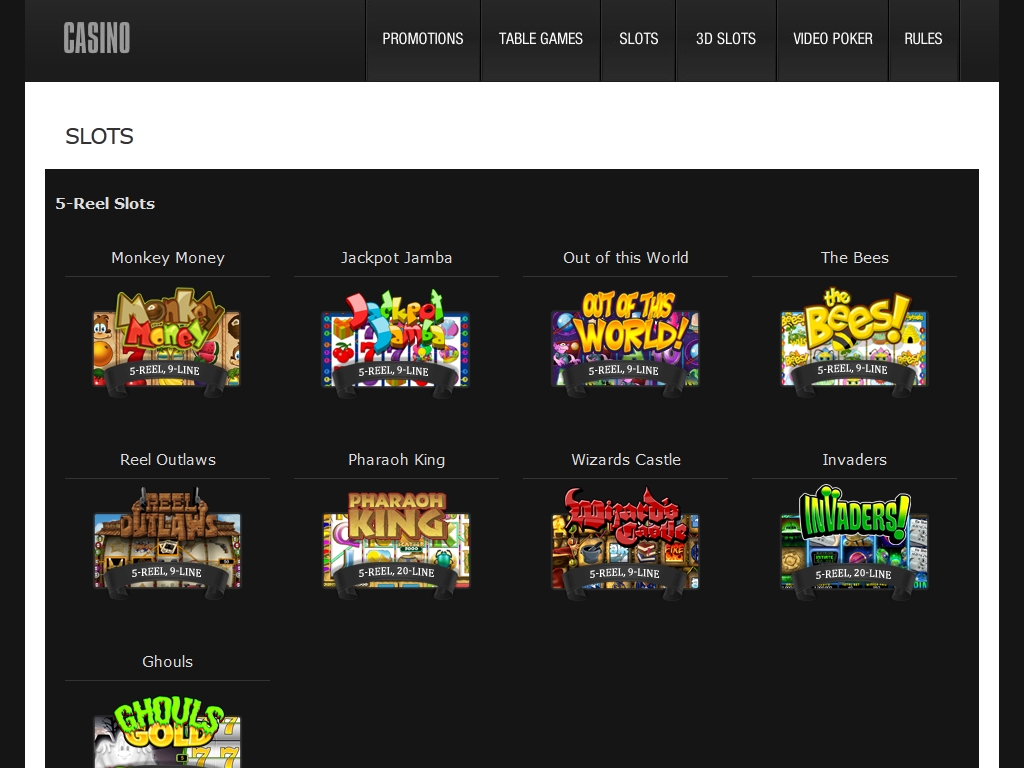
Task: Open the Promotions menu item
Action: point(423,39)
